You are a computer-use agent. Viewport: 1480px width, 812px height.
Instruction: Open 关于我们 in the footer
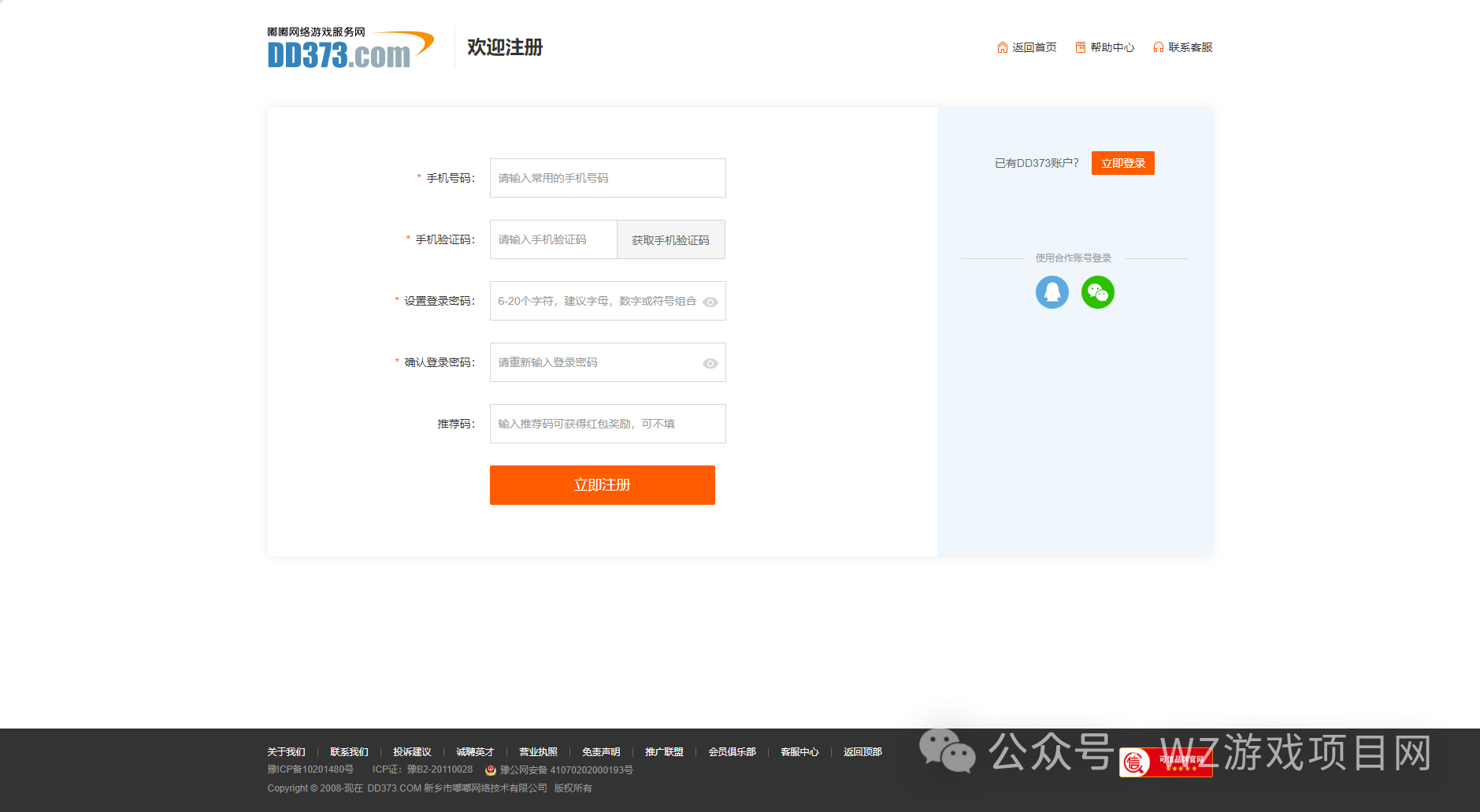(286, 751)
